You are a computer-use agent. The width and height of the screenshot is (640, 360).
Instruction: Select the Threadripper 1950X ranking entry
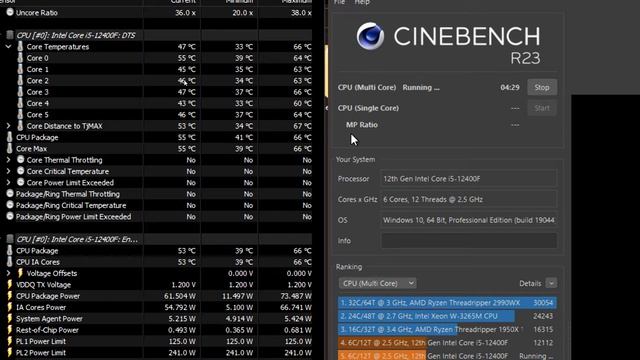[x=447, y=329]
